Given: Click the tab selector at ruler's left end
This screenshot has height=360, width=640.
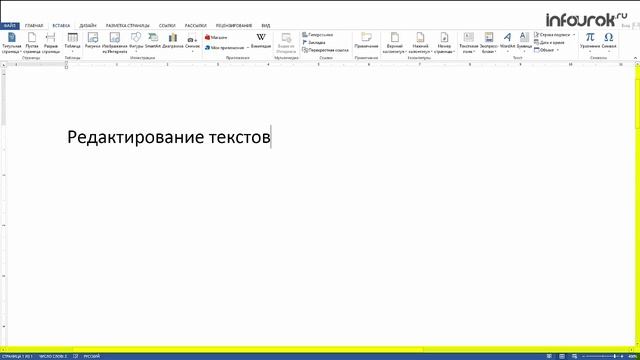Looking at the screenshot, I should [4, 65].
